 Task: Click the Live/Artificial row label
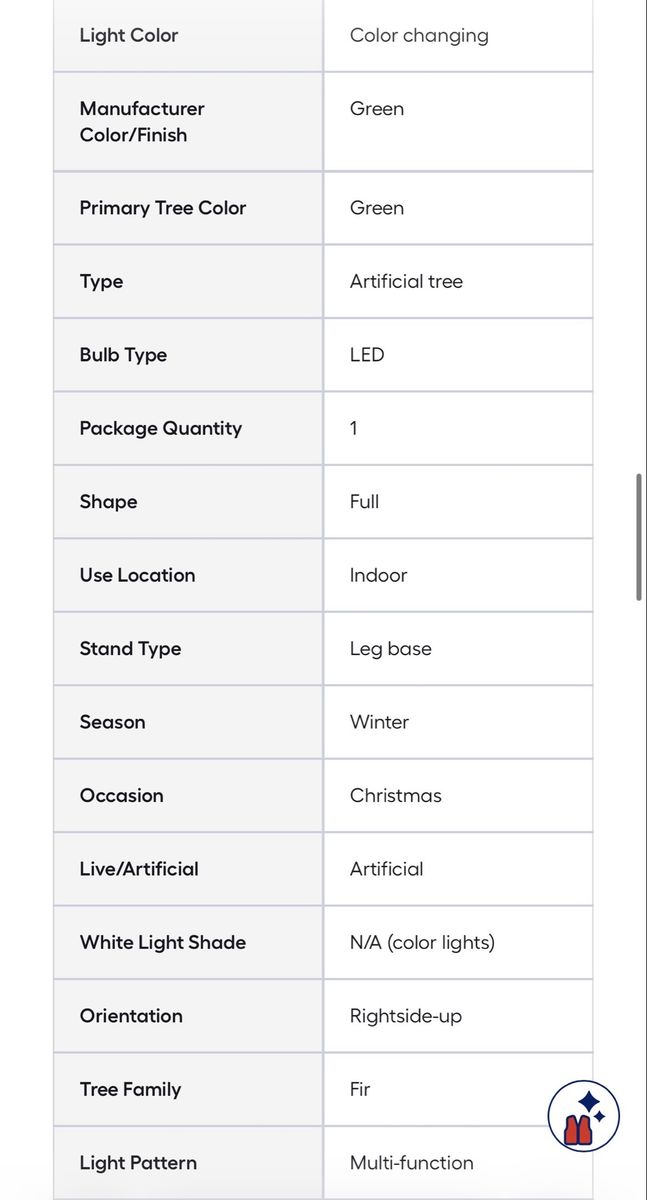click(x=139, y=869)
